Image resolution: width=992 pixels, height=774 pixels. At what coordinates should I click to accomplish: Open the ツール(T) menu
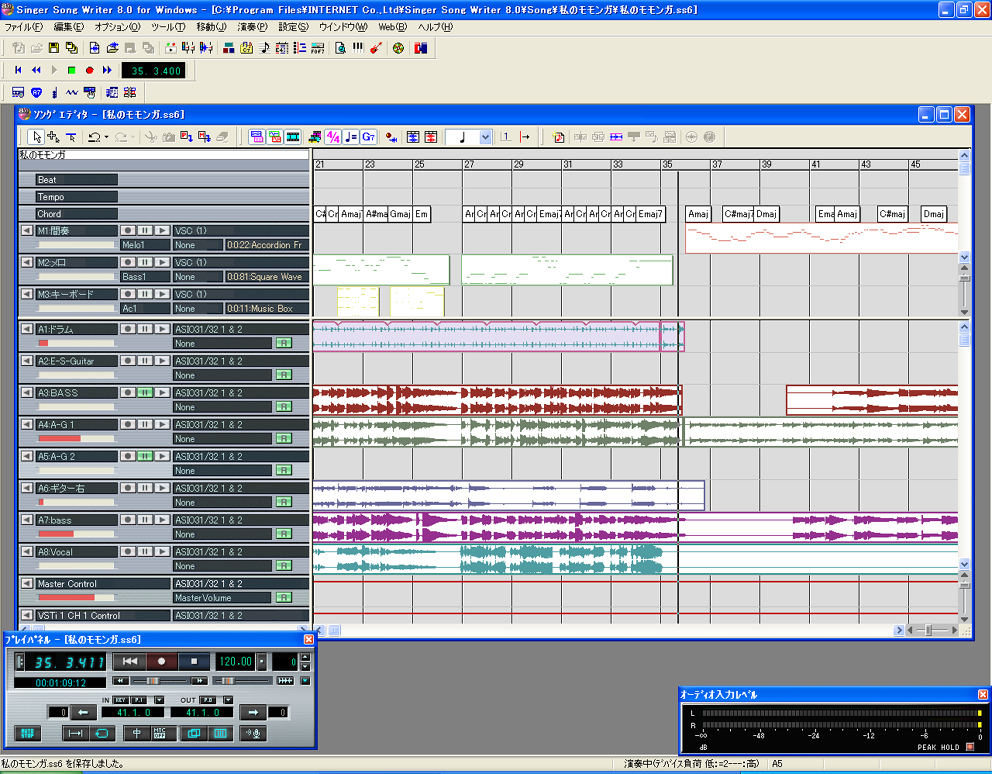pyautogui.click(x=168, y=26)
